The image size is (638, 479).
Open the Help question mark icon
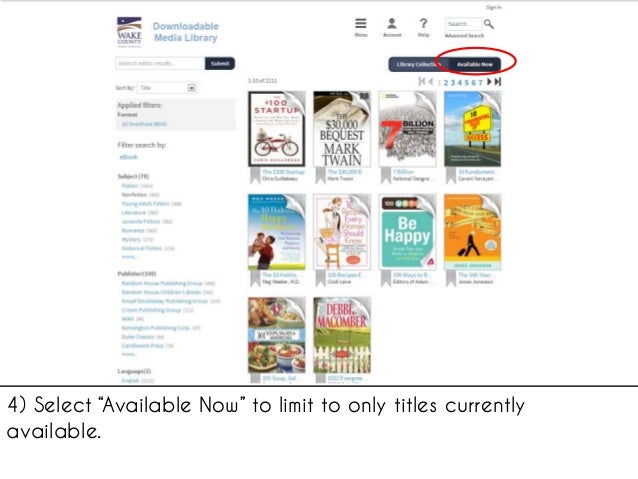pyautogui.click(x=423, y=23)
